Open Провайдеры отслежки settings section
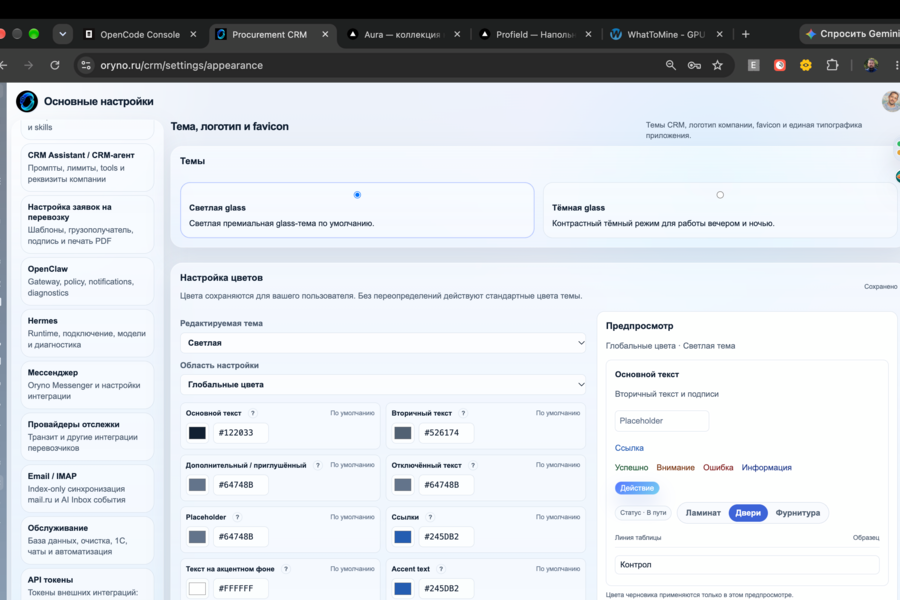Screen dimensions: 900x600 [x=87, y=436]
